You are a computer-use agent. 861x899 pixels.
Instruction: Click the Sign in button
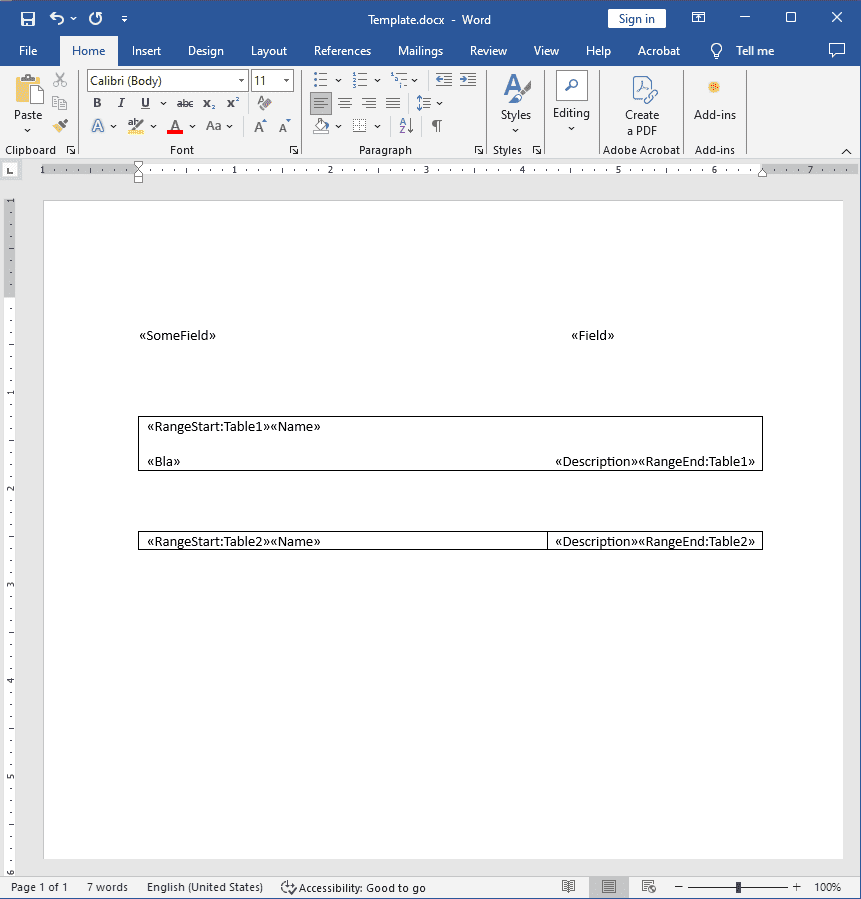[636, 18]
